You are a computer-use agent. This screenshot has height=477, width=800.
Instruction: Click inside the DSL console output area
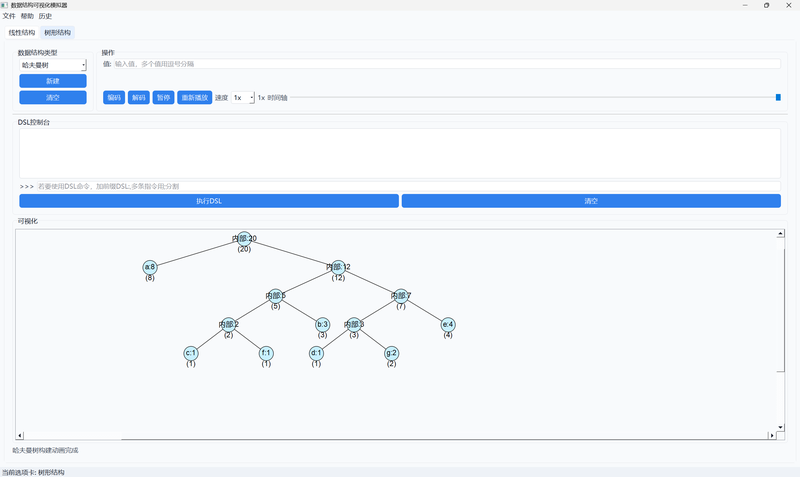click(400, 153)
